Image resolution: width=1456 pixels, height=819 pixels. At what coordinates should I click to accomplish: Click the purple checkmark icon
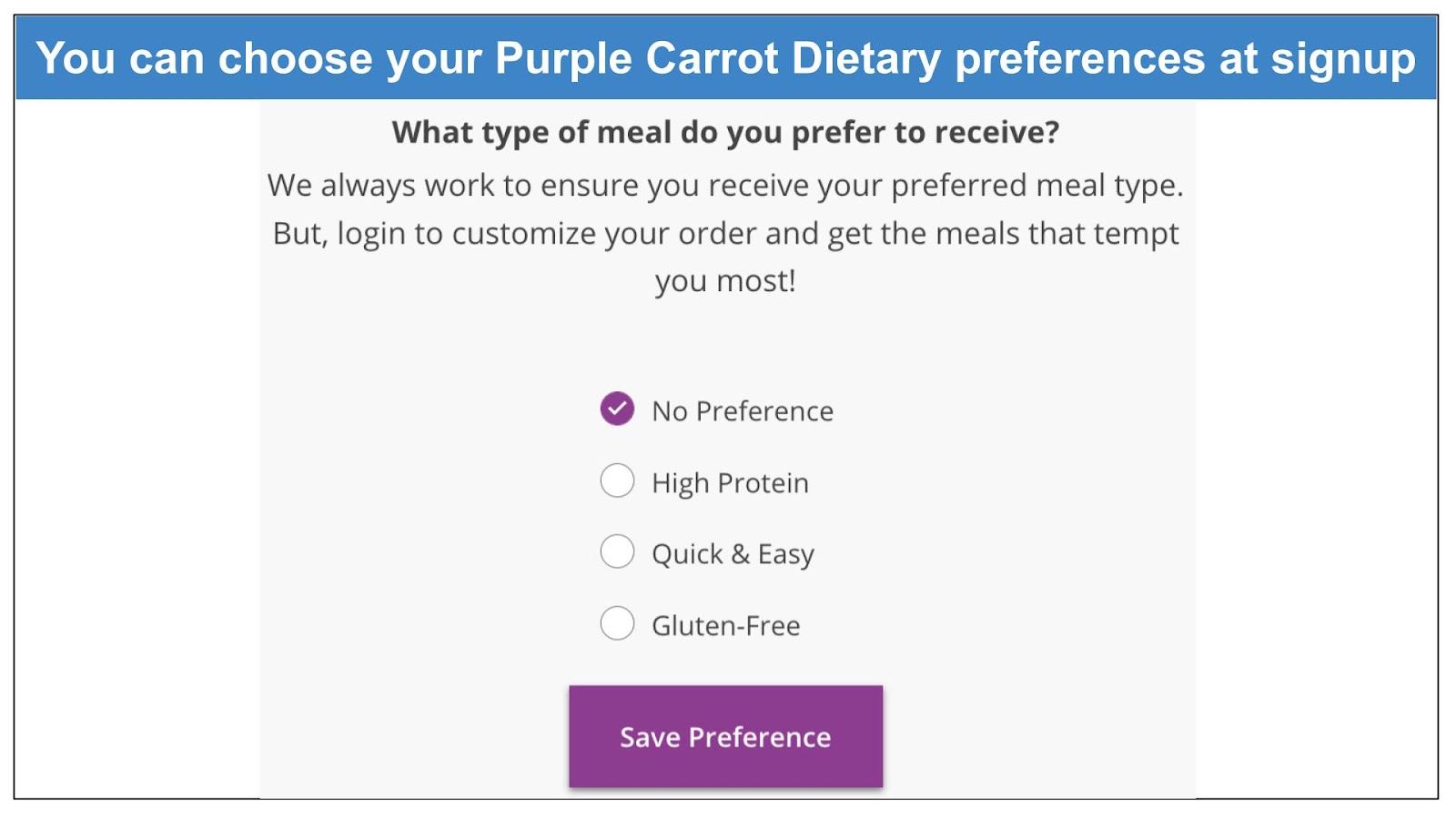click(617, 409)
